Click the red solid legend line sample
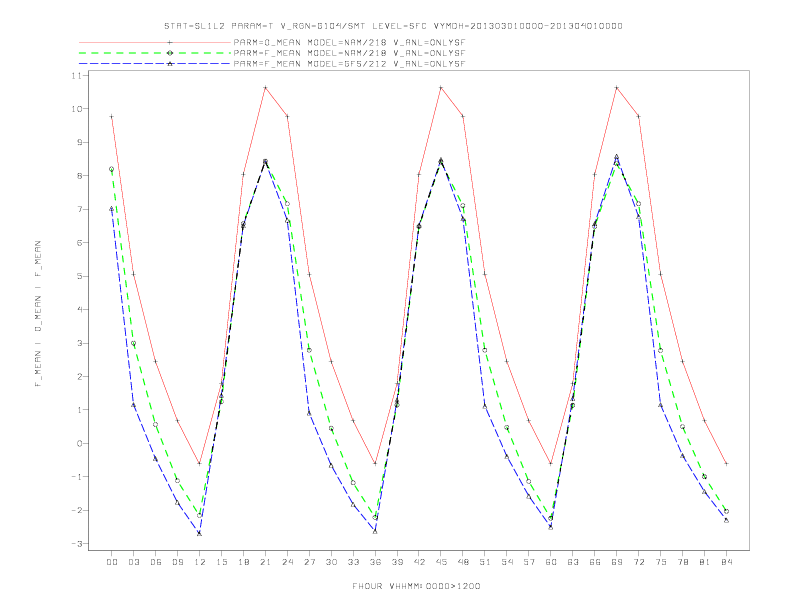This screenshot has height=612, width=792. (155, 42)
